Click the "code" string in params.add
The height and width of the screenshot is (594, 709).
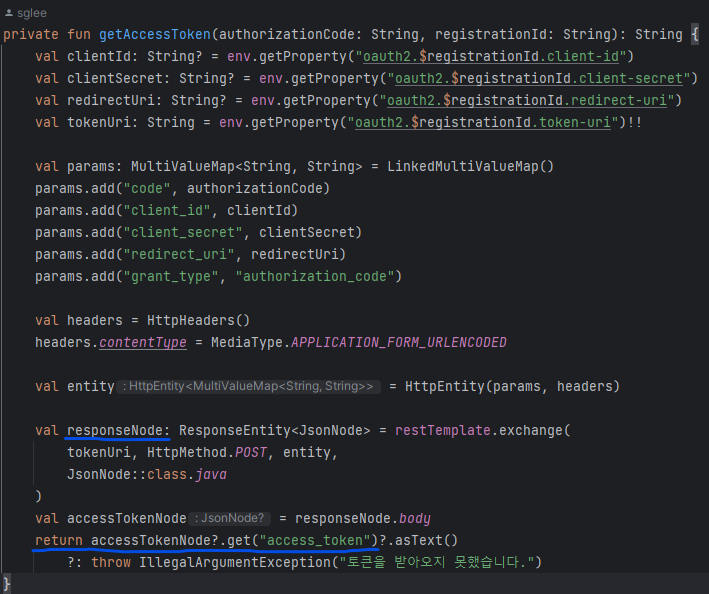point(147,189)
